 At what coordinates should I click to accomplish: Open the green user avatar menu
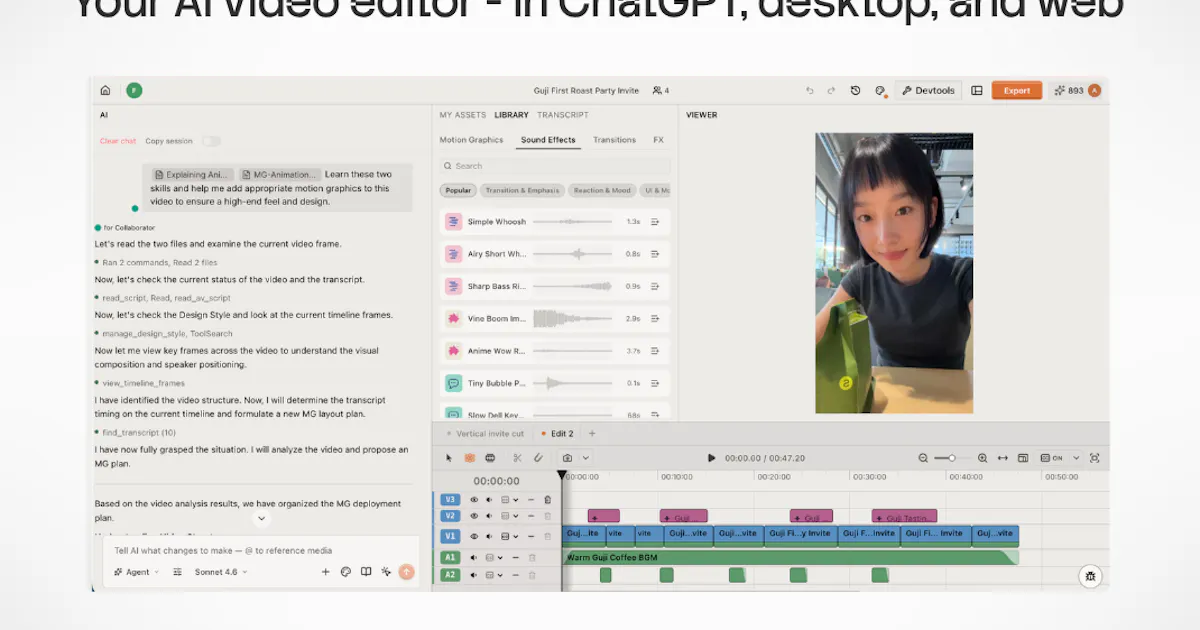(x=134, y=90)
